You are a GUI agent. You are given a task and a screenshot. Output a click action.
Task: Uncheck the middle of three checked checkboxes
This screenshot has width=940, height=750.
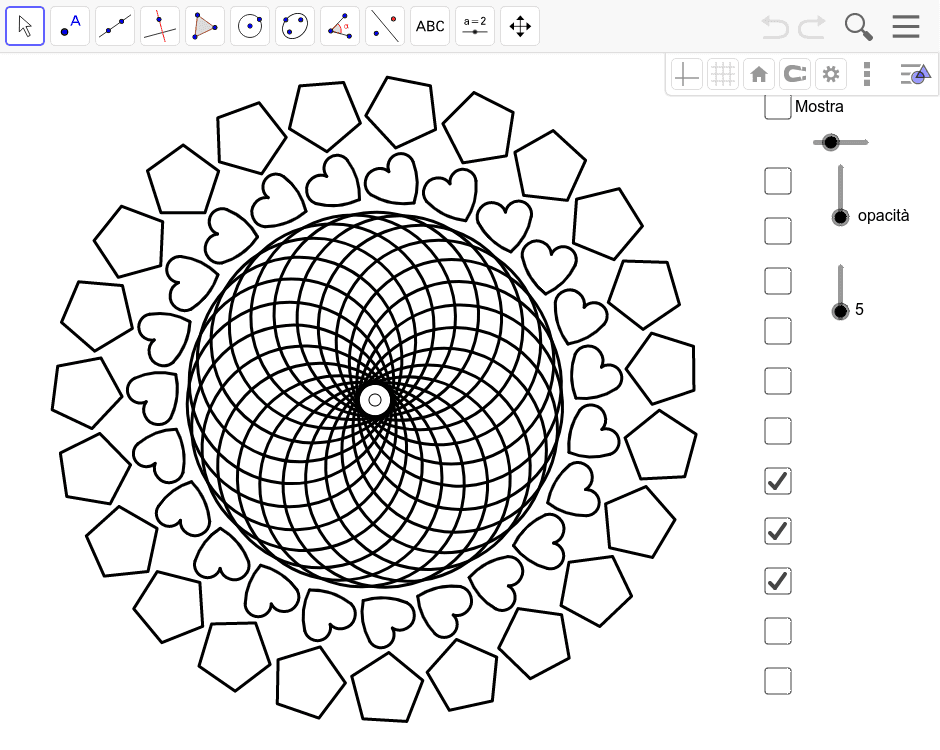tap(778, 531)
